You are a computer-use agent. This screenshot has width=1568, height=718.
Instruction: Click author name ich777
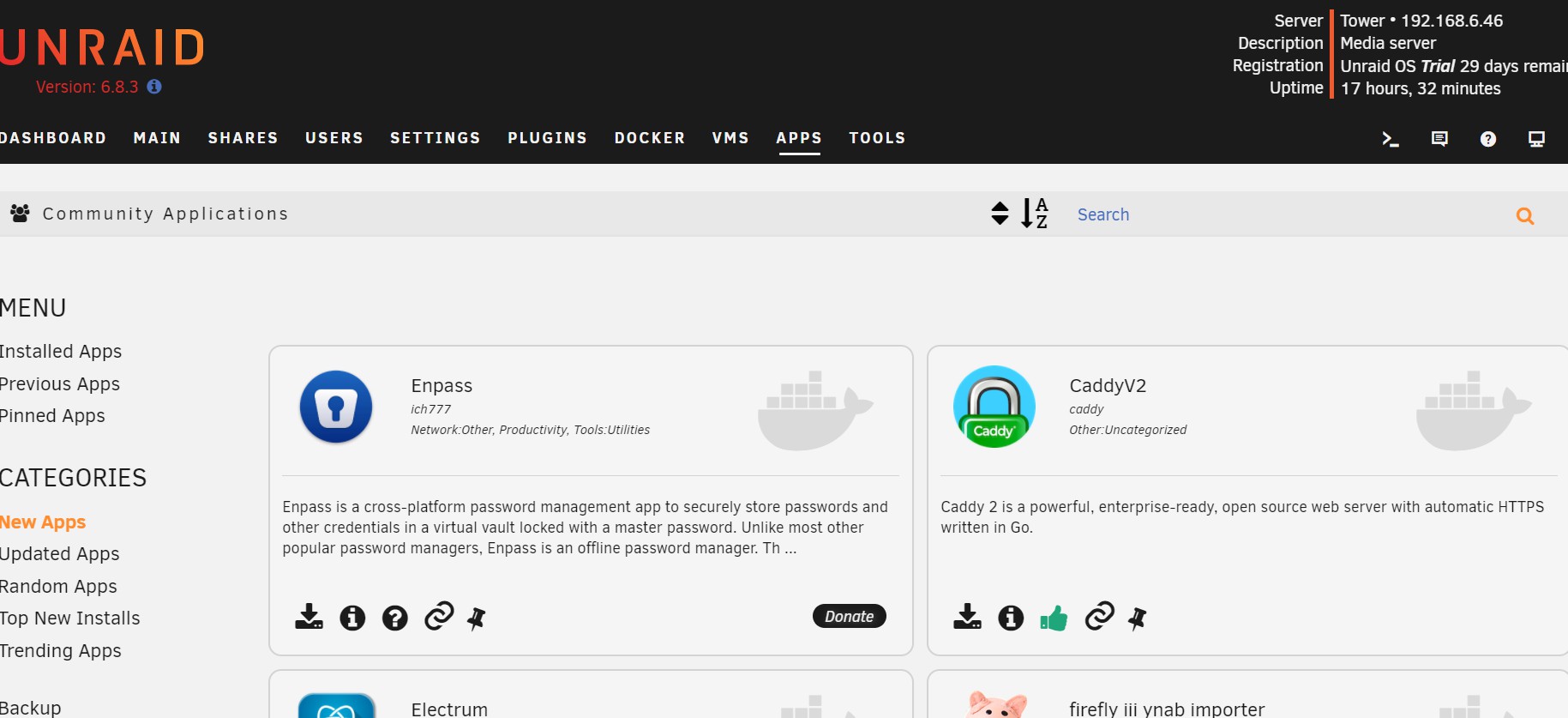pos(430,409)
